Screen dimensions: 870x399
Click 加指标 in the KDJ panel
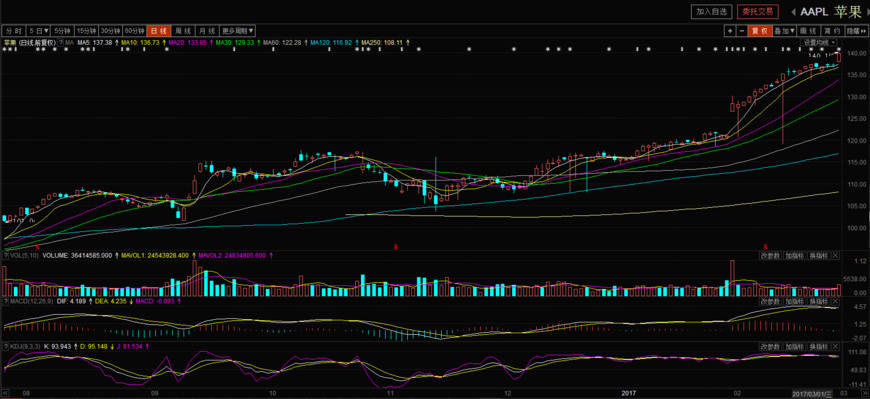pyautogui.click(x=794, y=346)
